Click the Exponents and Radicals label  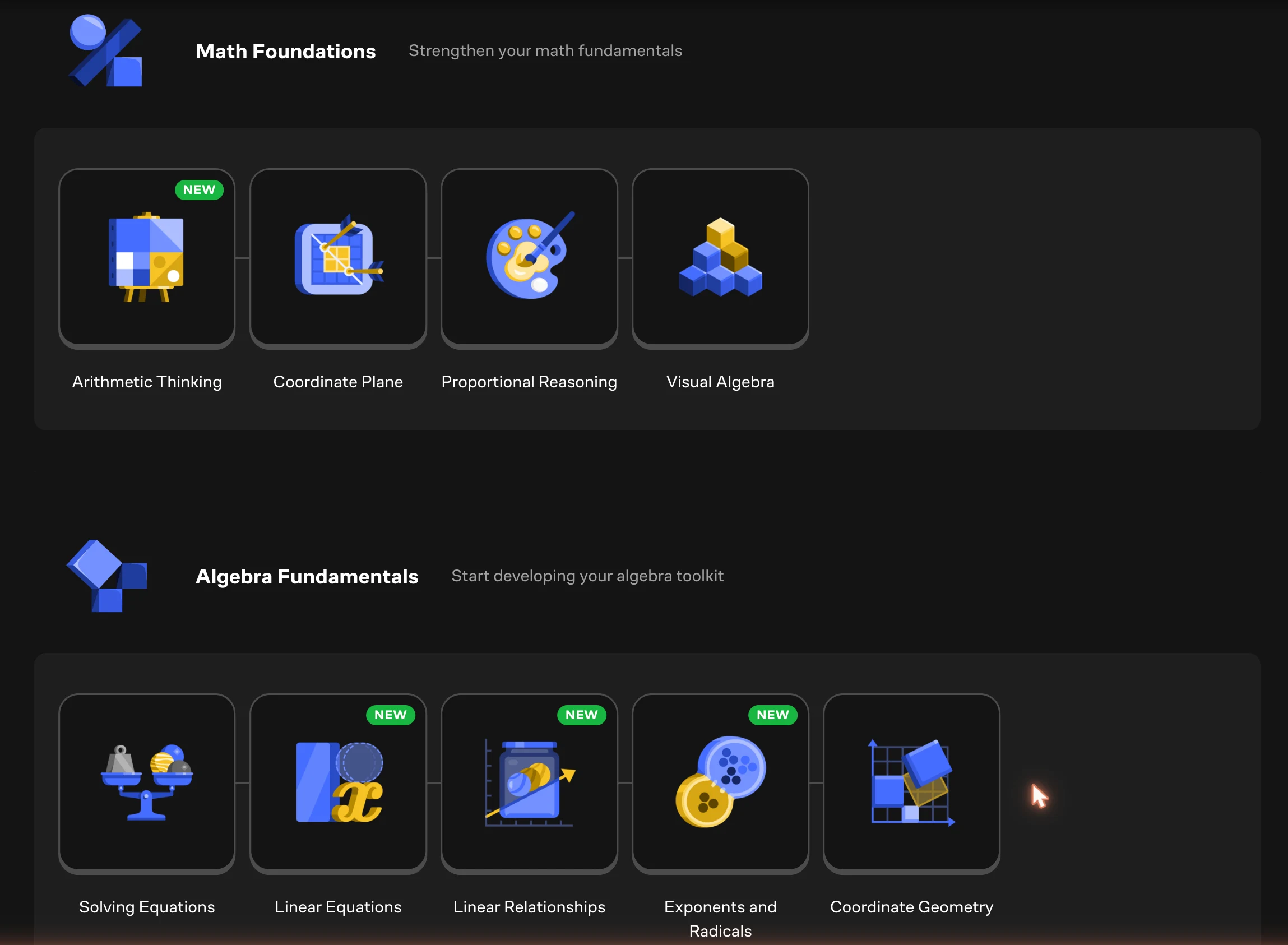[x=720, y=918]
